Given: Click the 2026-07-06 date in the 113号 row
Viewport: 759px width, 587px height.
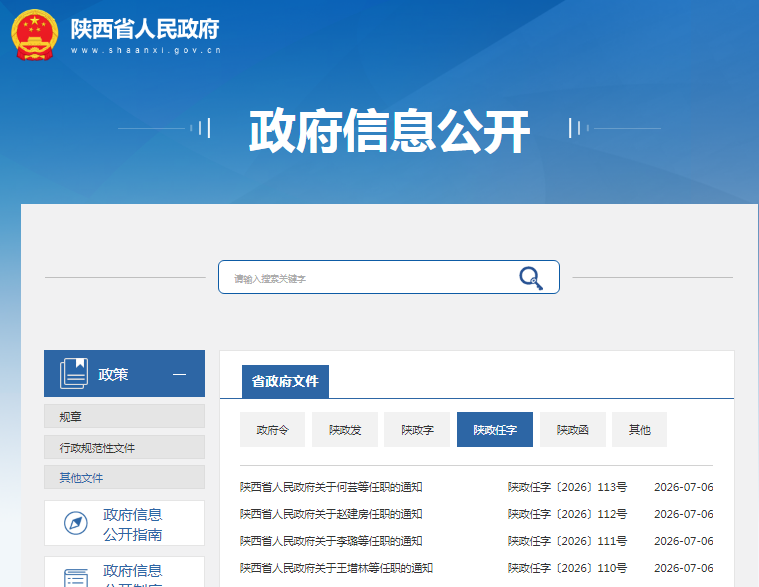Looking at the screenshot, I should (683, 487).
